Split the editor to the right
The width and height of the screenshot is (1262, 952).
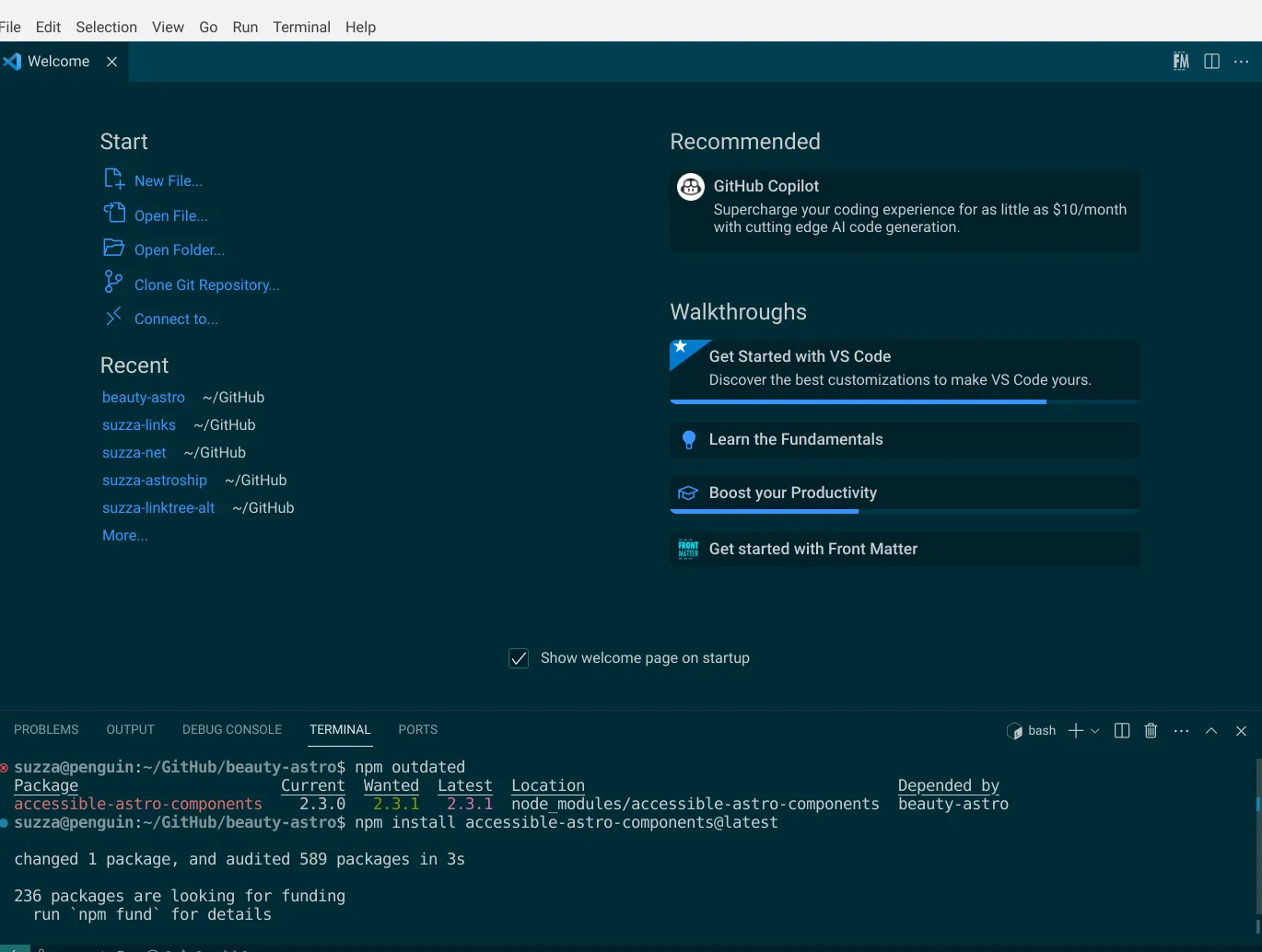pyautogui.click(x=1212, y=62)
